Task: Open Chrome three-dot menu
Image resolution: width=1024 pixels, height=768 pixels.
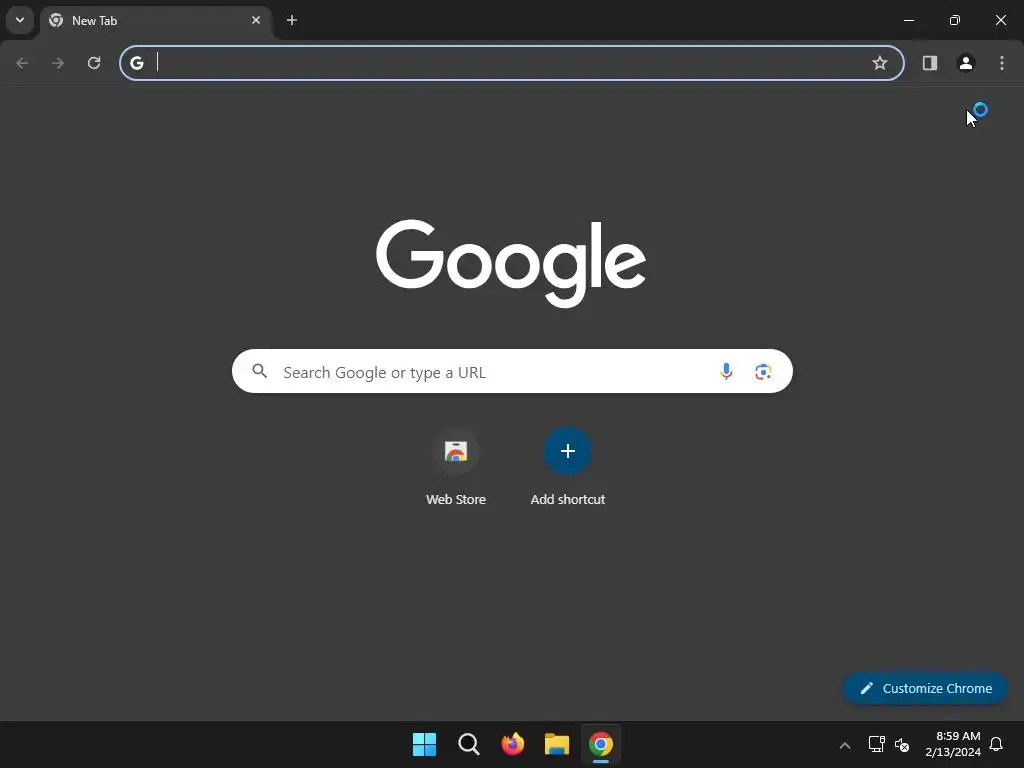Action: point(1002,63)
